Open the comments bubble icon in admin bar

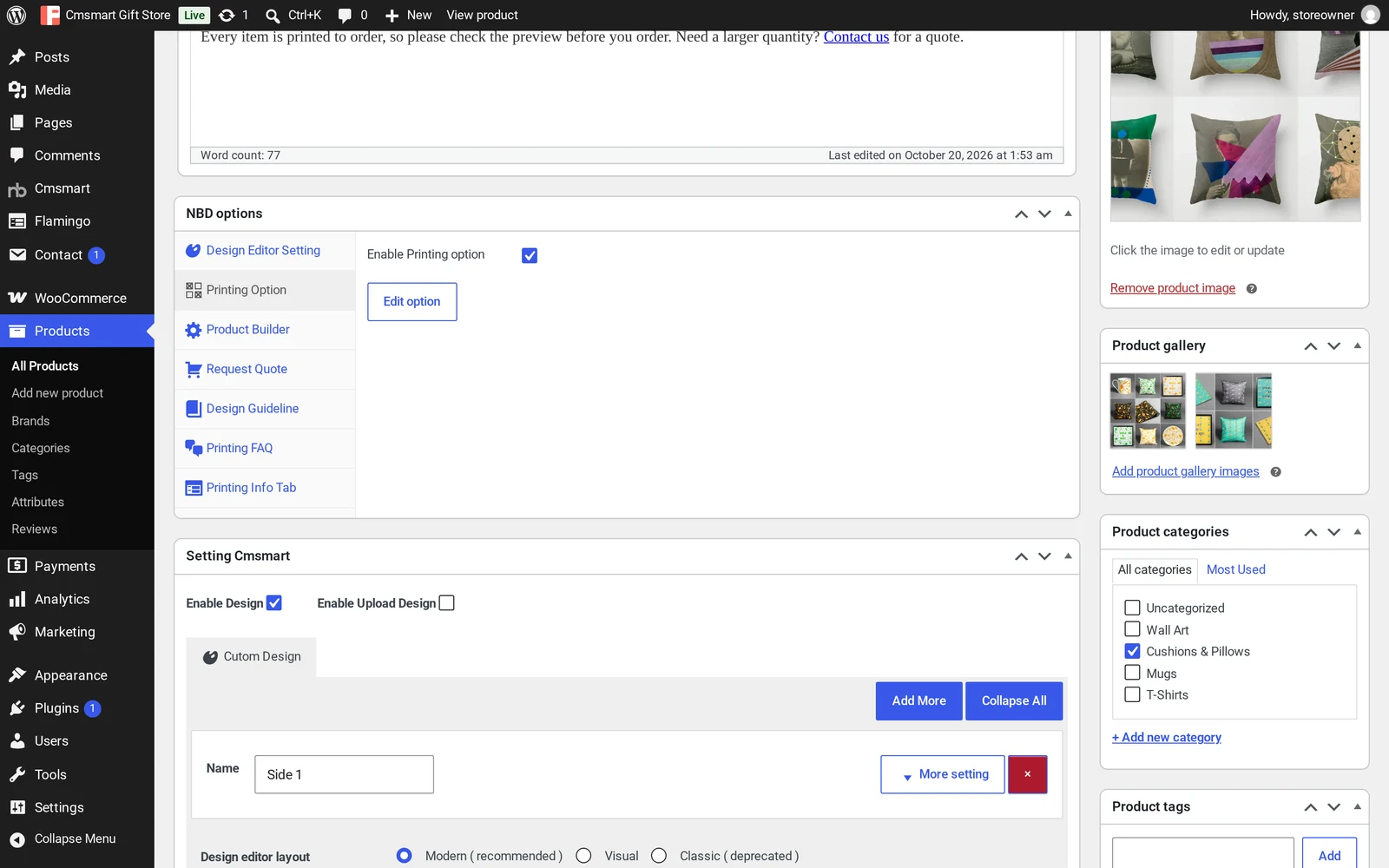point(345,15)
